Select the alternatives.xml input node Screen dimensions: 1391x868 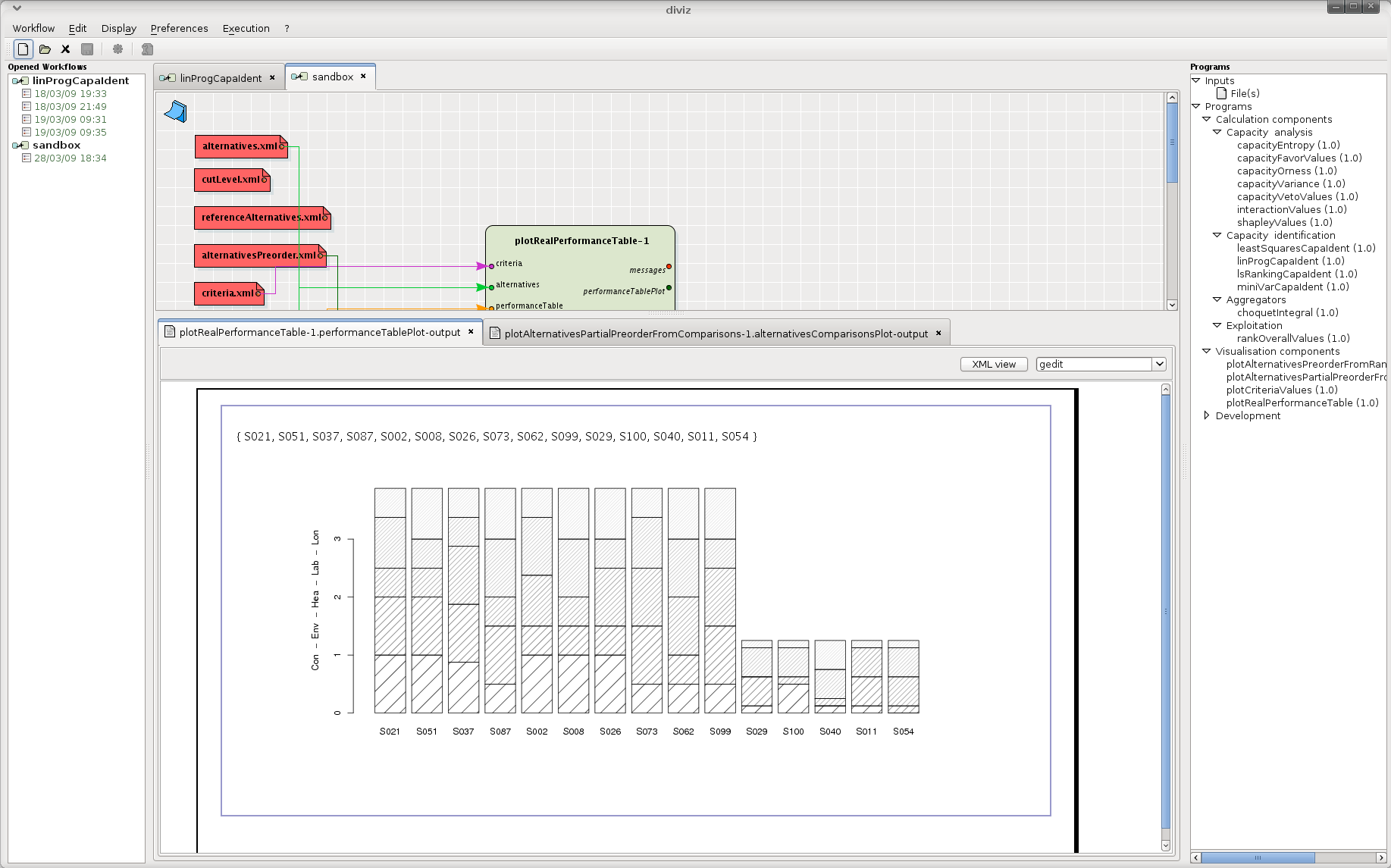[240, 146]
